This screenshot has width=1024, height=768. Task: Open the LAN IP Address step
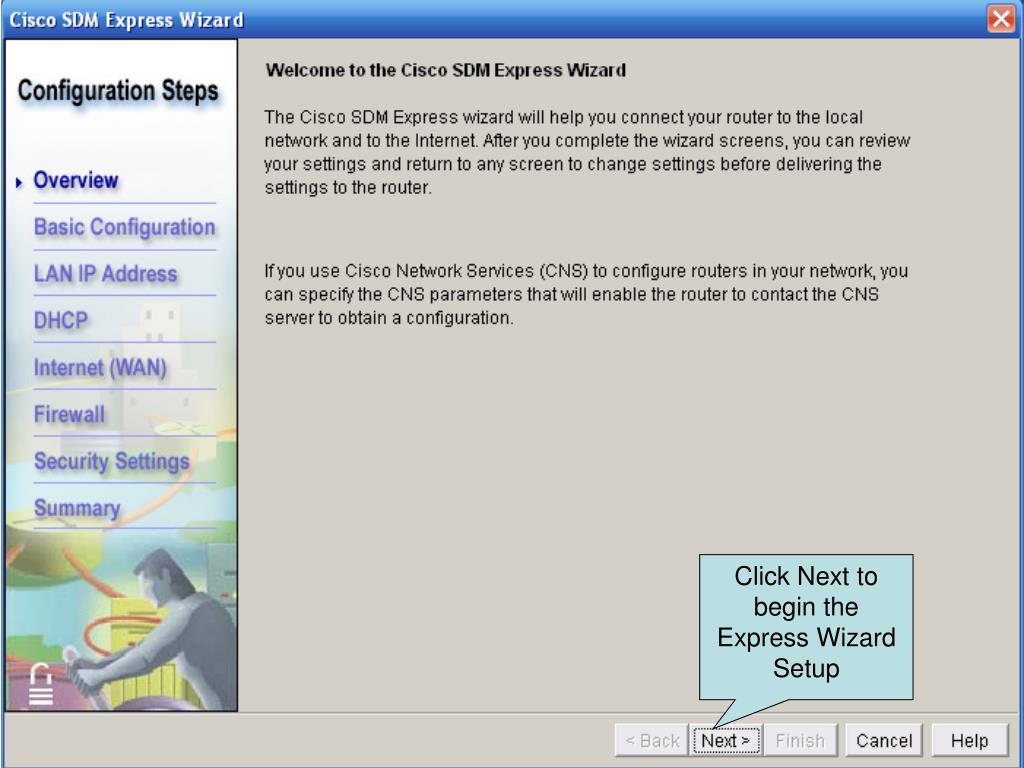coord(105,274)
